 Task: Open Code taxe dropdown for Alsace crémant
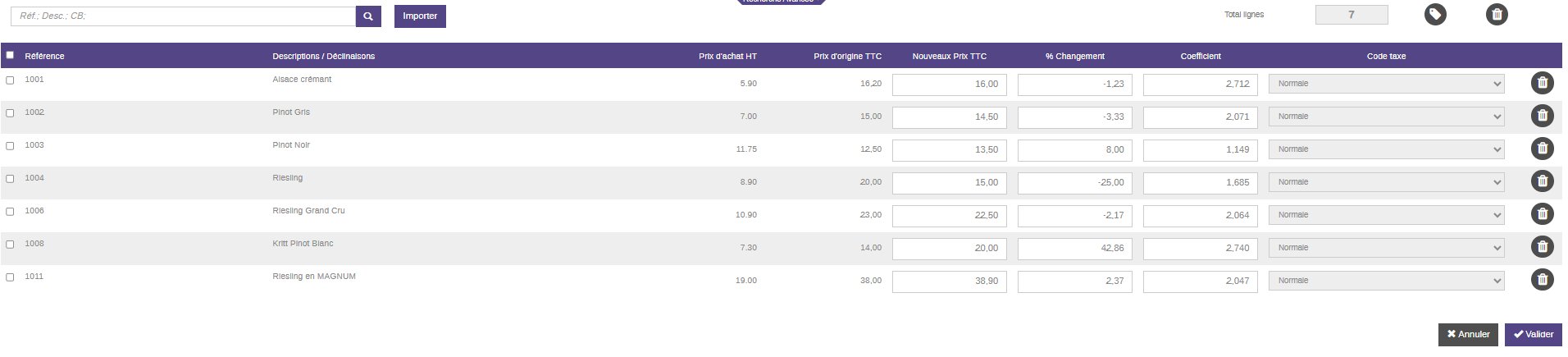[x=1386, y=84]
